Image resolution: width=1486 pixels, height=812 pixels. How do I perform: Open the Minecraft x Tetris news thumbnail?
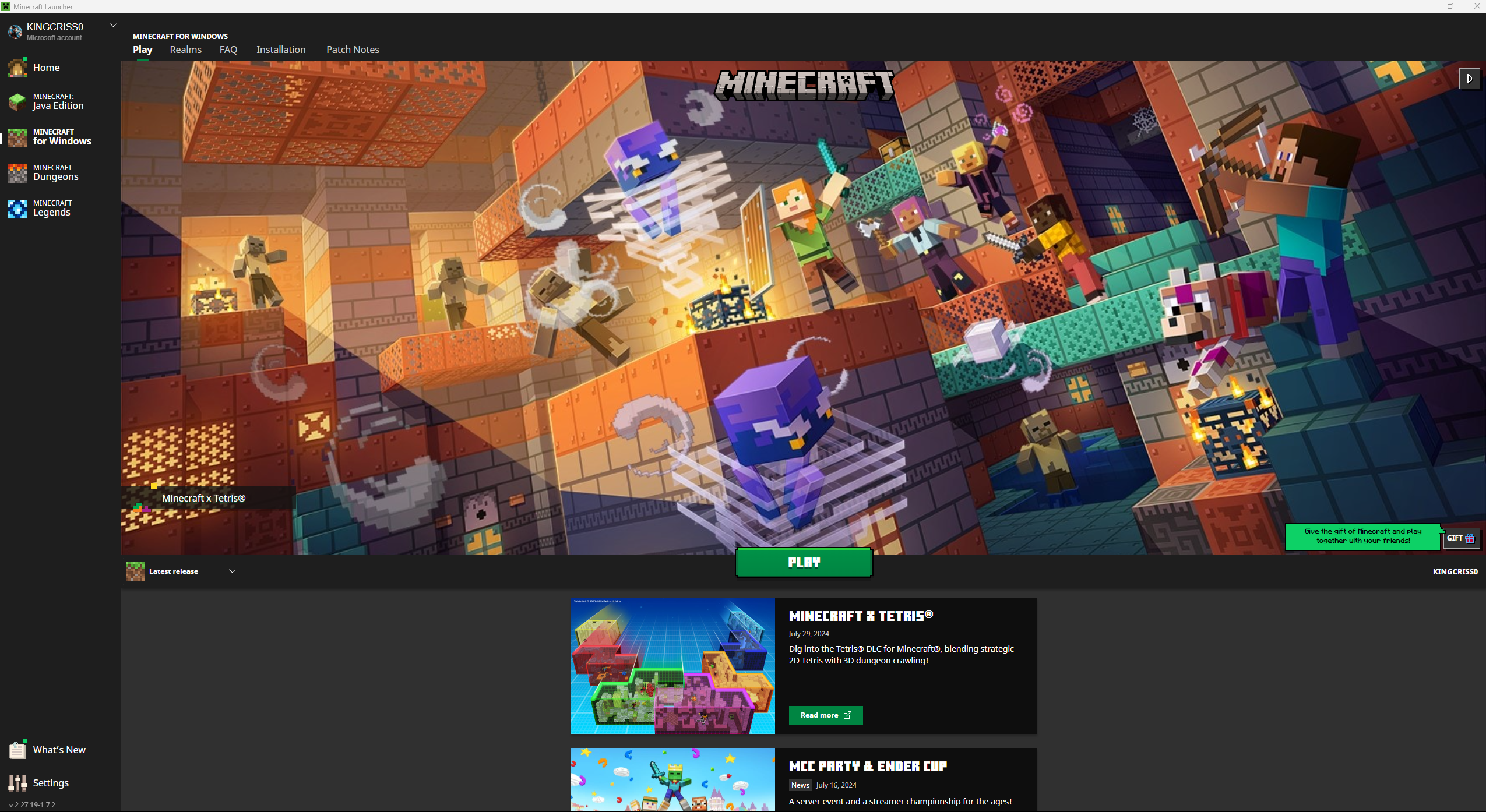(672, 666)
